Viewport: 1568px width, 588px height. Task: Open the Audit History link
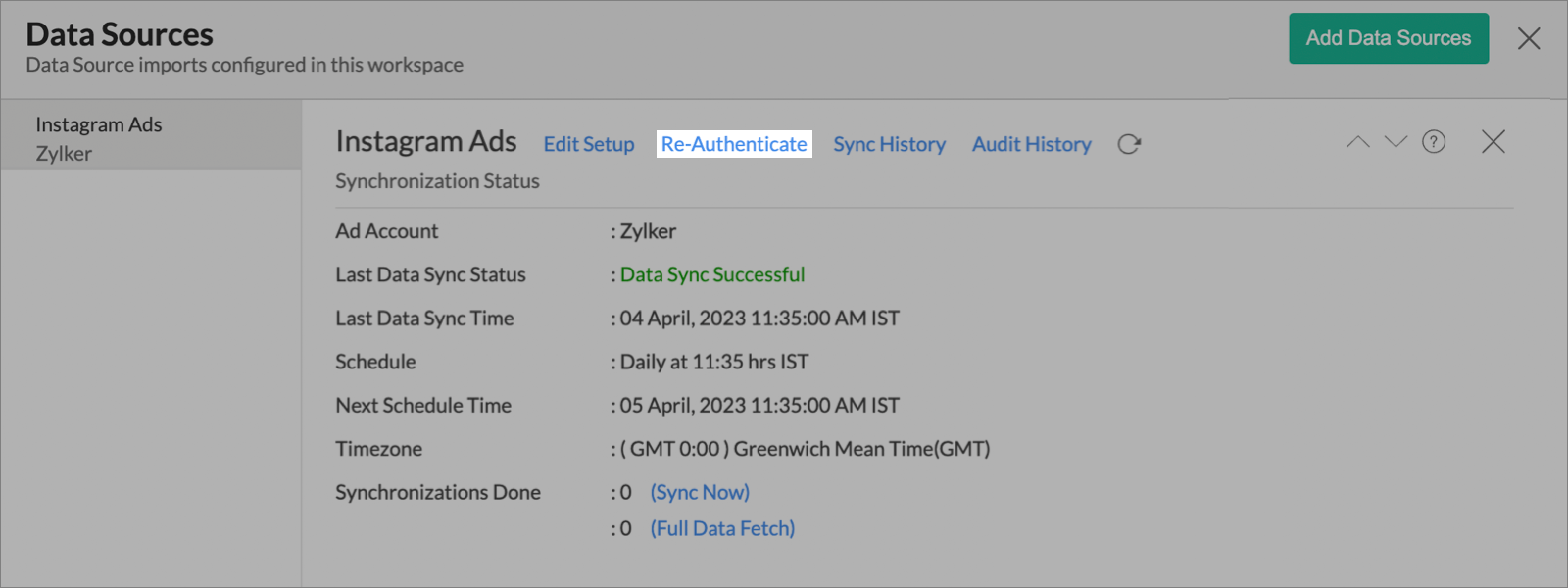tap(1031, 144)
